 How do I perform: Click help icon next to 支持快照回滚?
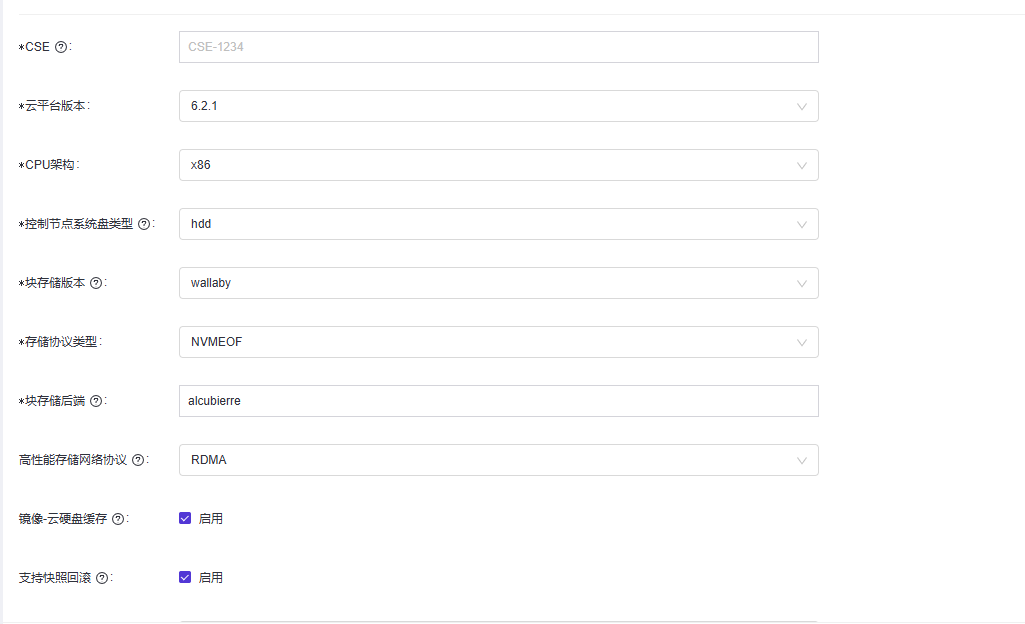[x=102, y=578]
